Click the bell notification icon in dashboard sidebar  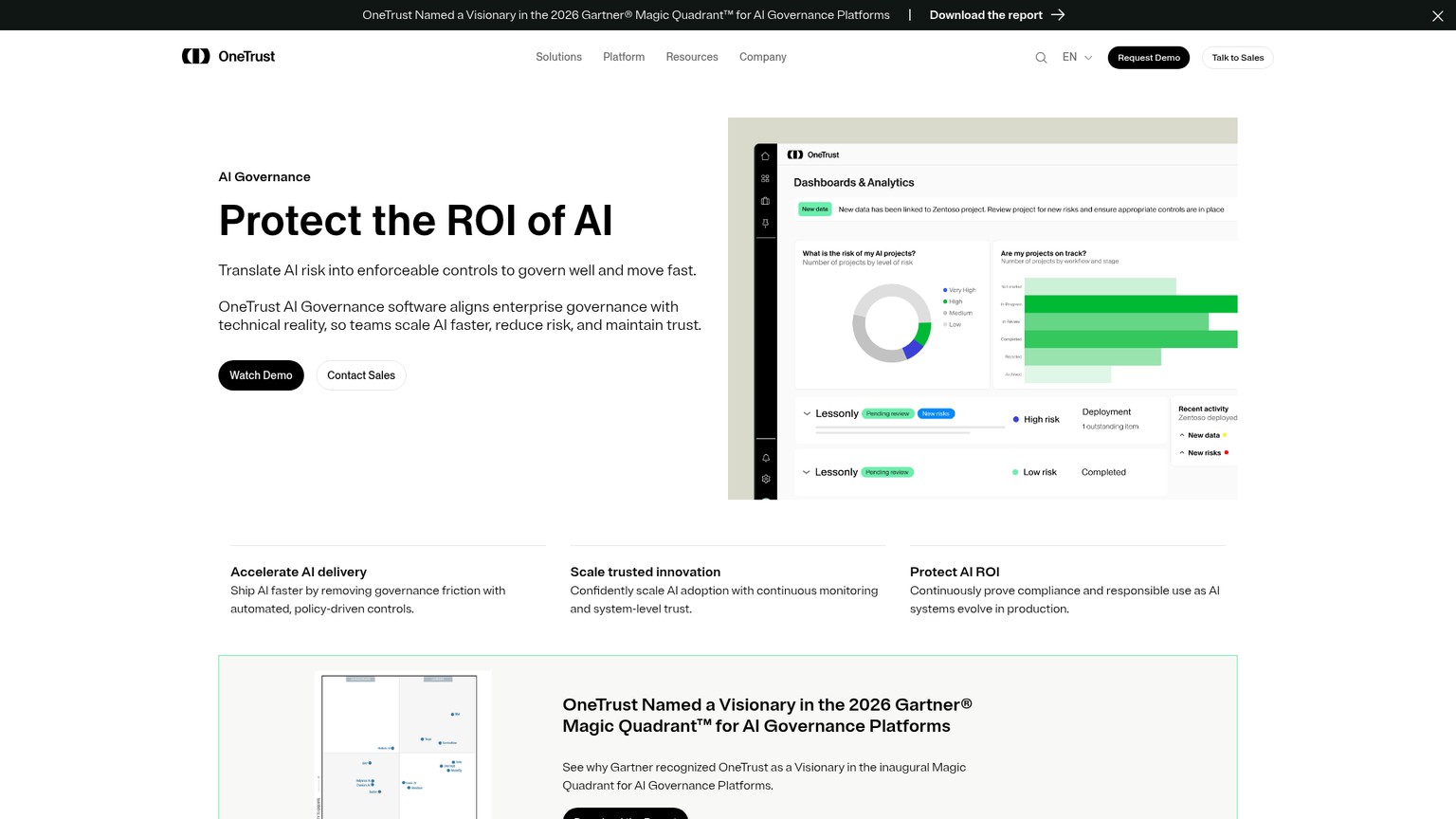pos(766,458)
